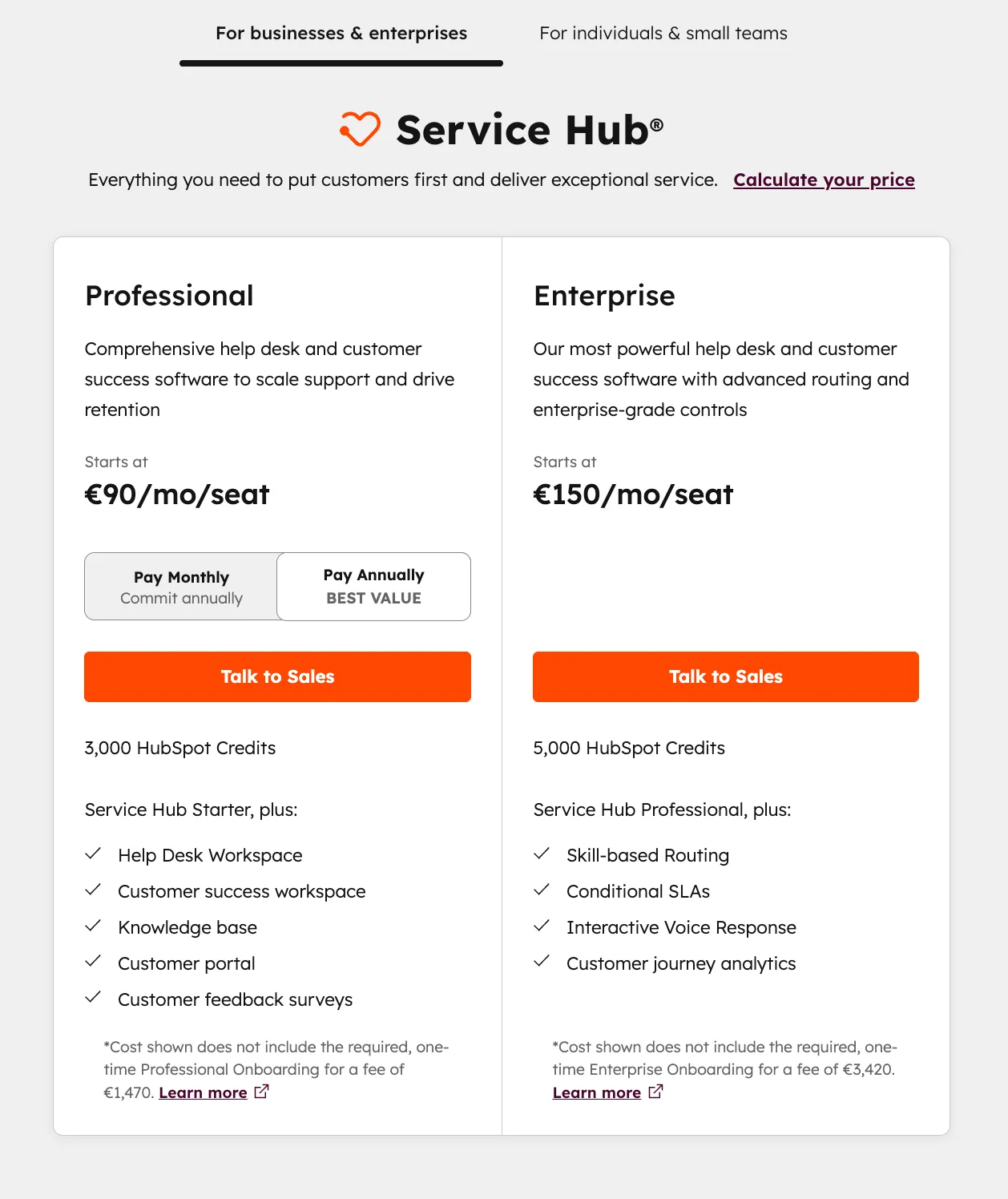Image resolution: width=1008 pixels, height=1199 pixels.
Task: Click checkmark next to Knowledge base
Action: pos(94,925)
